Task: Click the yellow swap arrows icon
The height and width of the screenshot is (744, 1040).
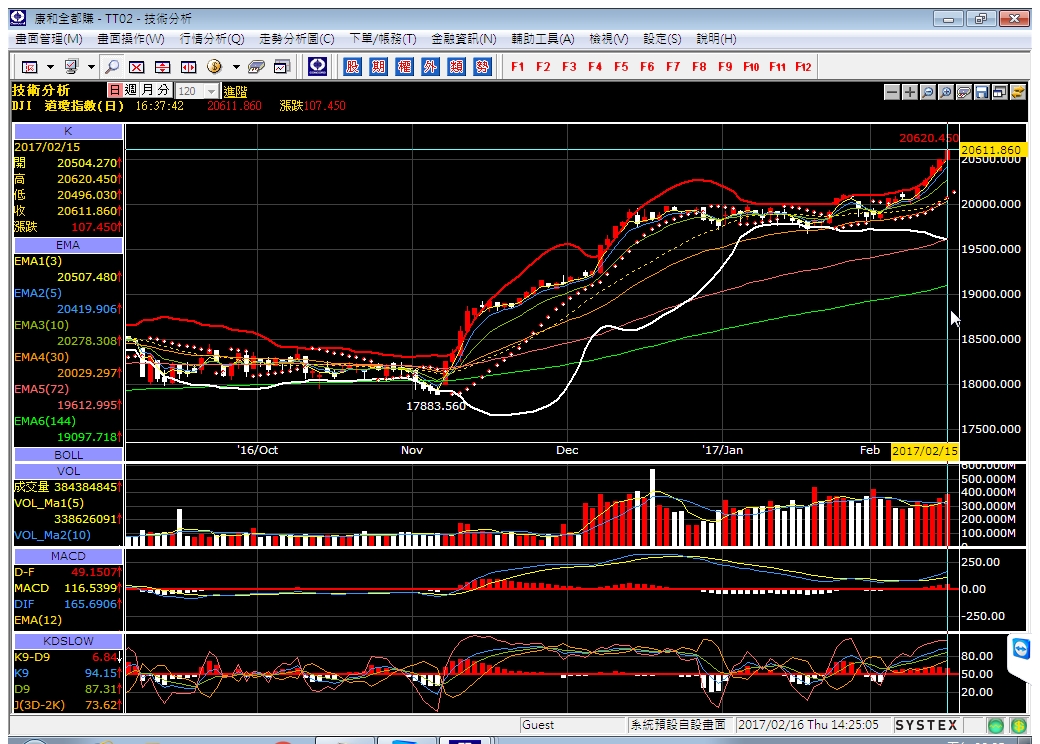Action: click(1017, 92)
